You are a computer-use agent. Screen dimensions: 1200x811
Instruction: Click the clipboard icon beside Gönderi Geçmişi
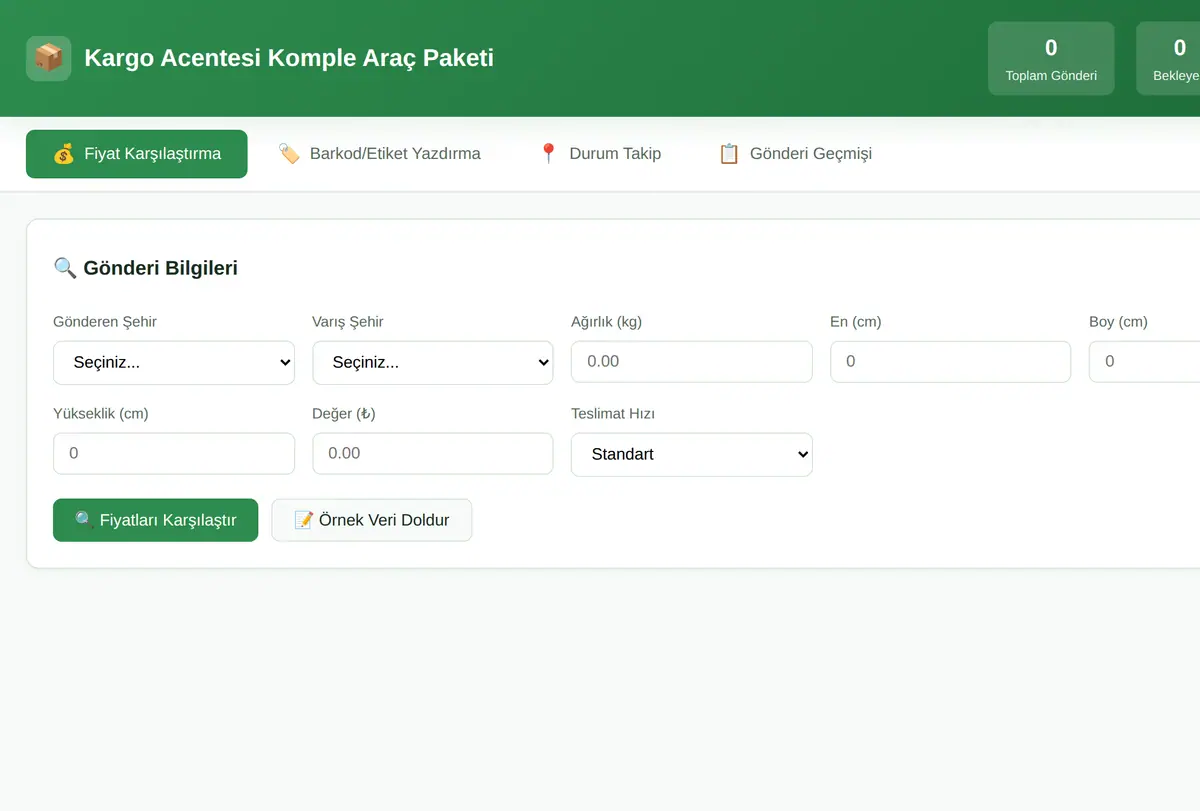(729, 154)
